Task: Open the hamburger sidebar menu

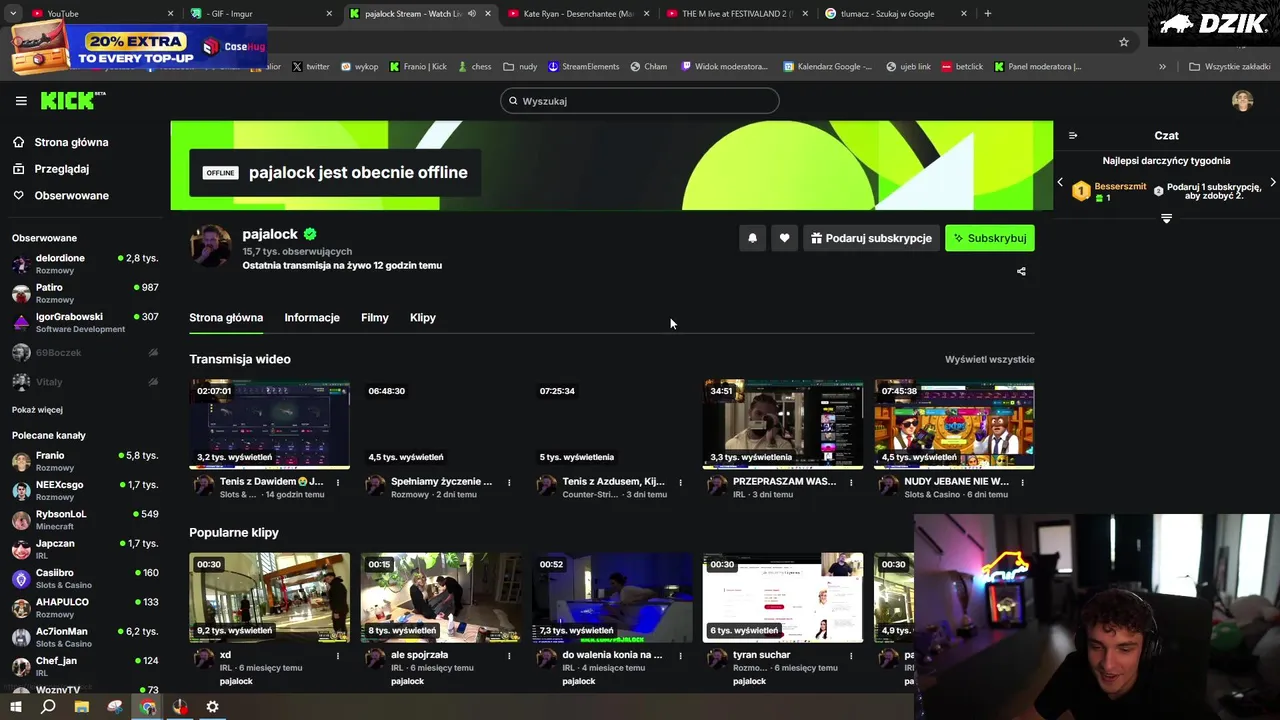Action: click(x=21, y=101)
